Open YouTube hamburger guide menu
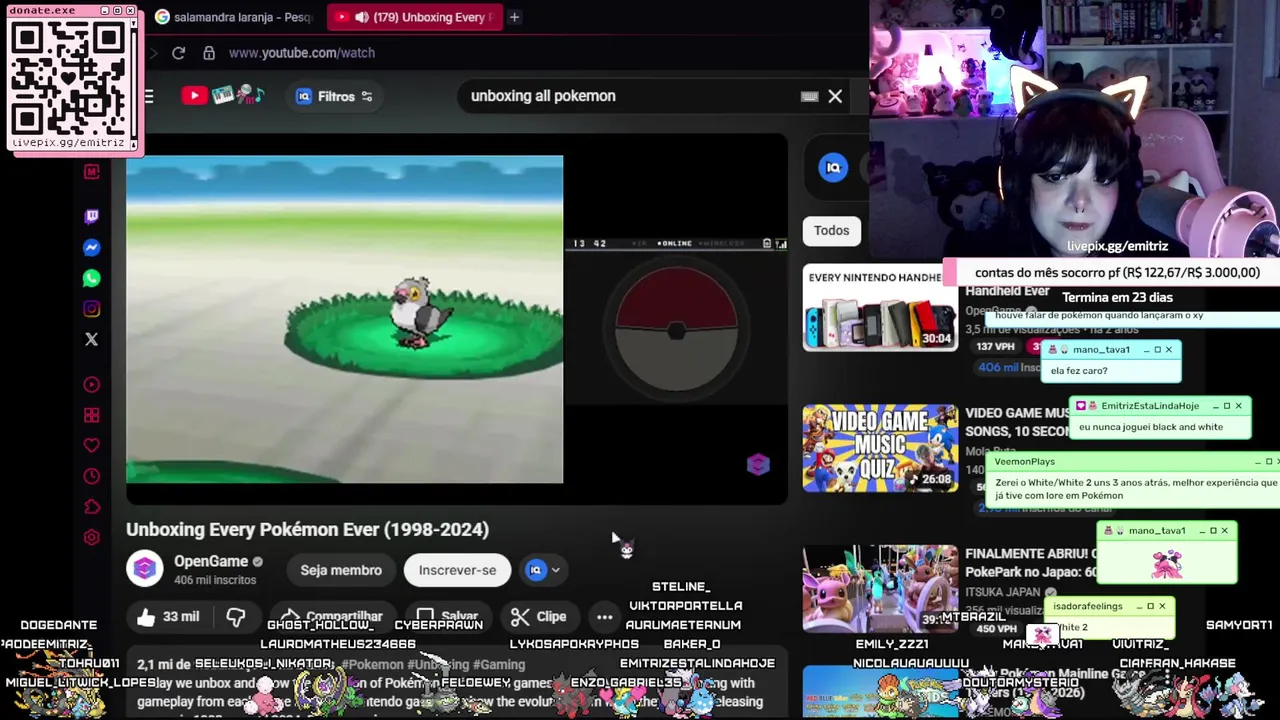 [148, 96]
